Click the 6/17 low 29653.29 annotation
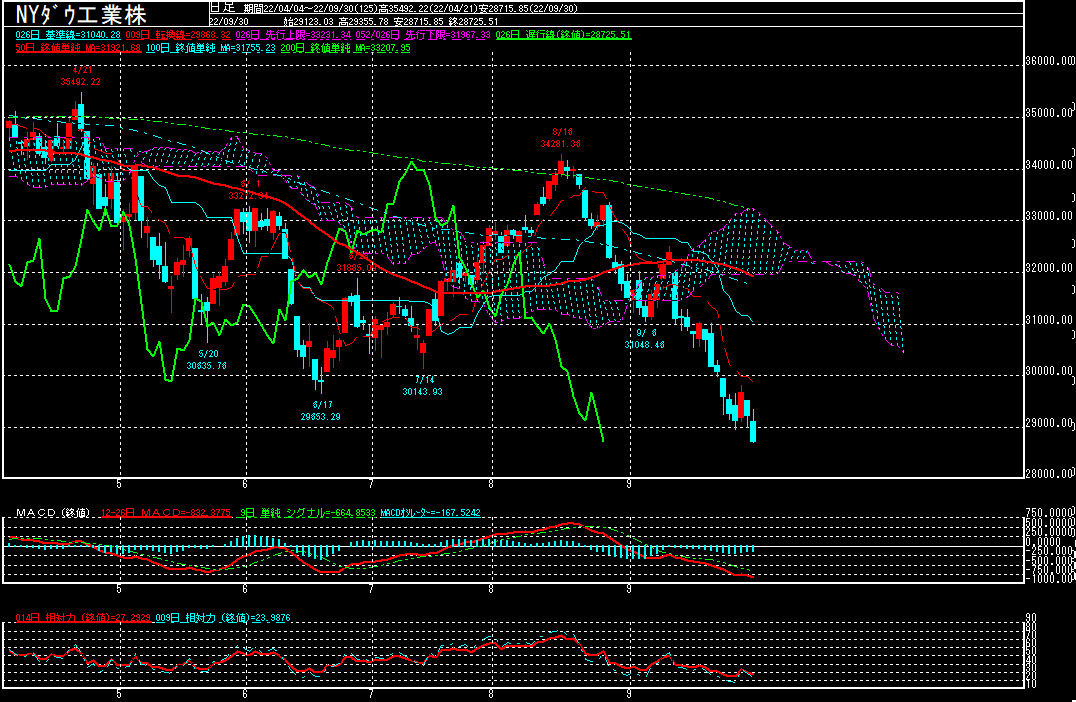Image resolution: width=1076 pixels, height=702 pixels. tap(320, 410)
